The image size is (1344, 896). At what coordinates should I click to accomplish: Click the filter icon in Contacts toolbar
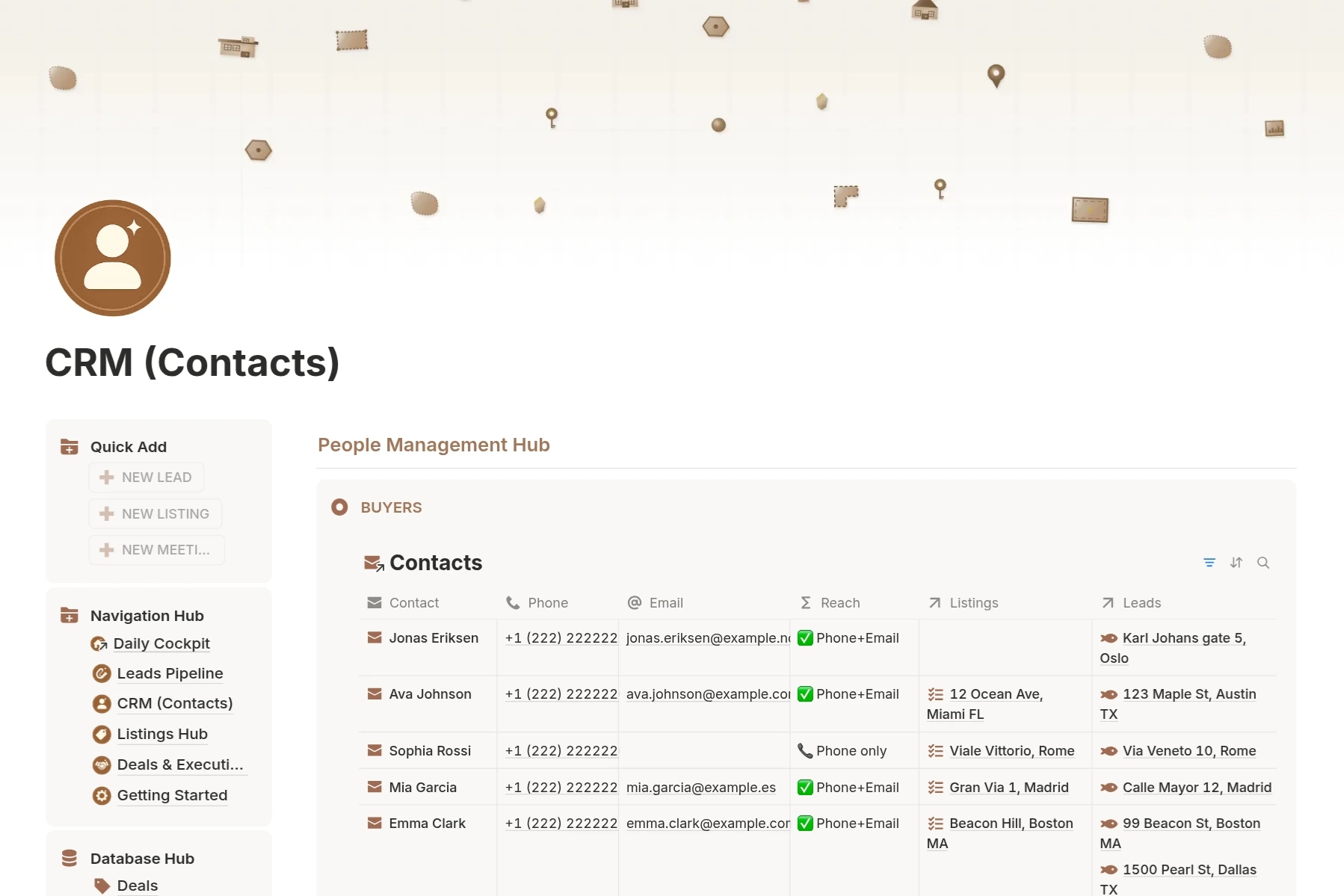1209,563
